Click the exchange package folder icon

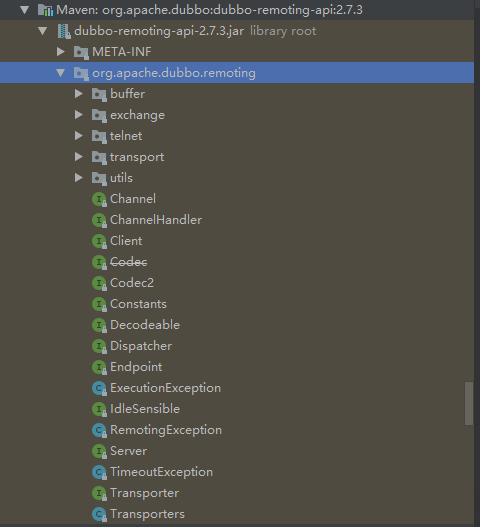click(99, 115)
